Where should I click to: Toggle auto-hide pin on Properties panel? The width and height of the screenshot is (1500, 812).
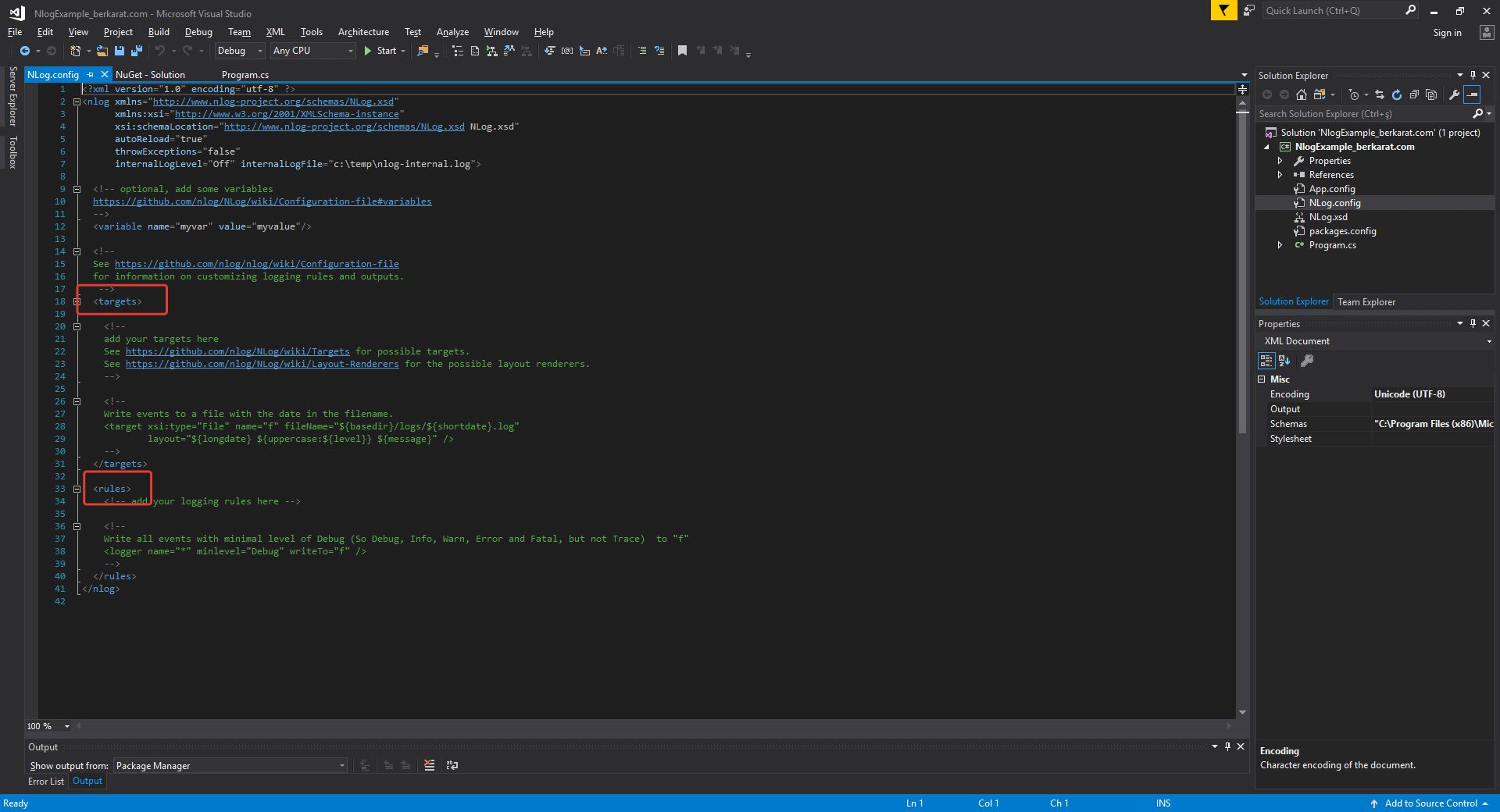(x=1473, y=323)
